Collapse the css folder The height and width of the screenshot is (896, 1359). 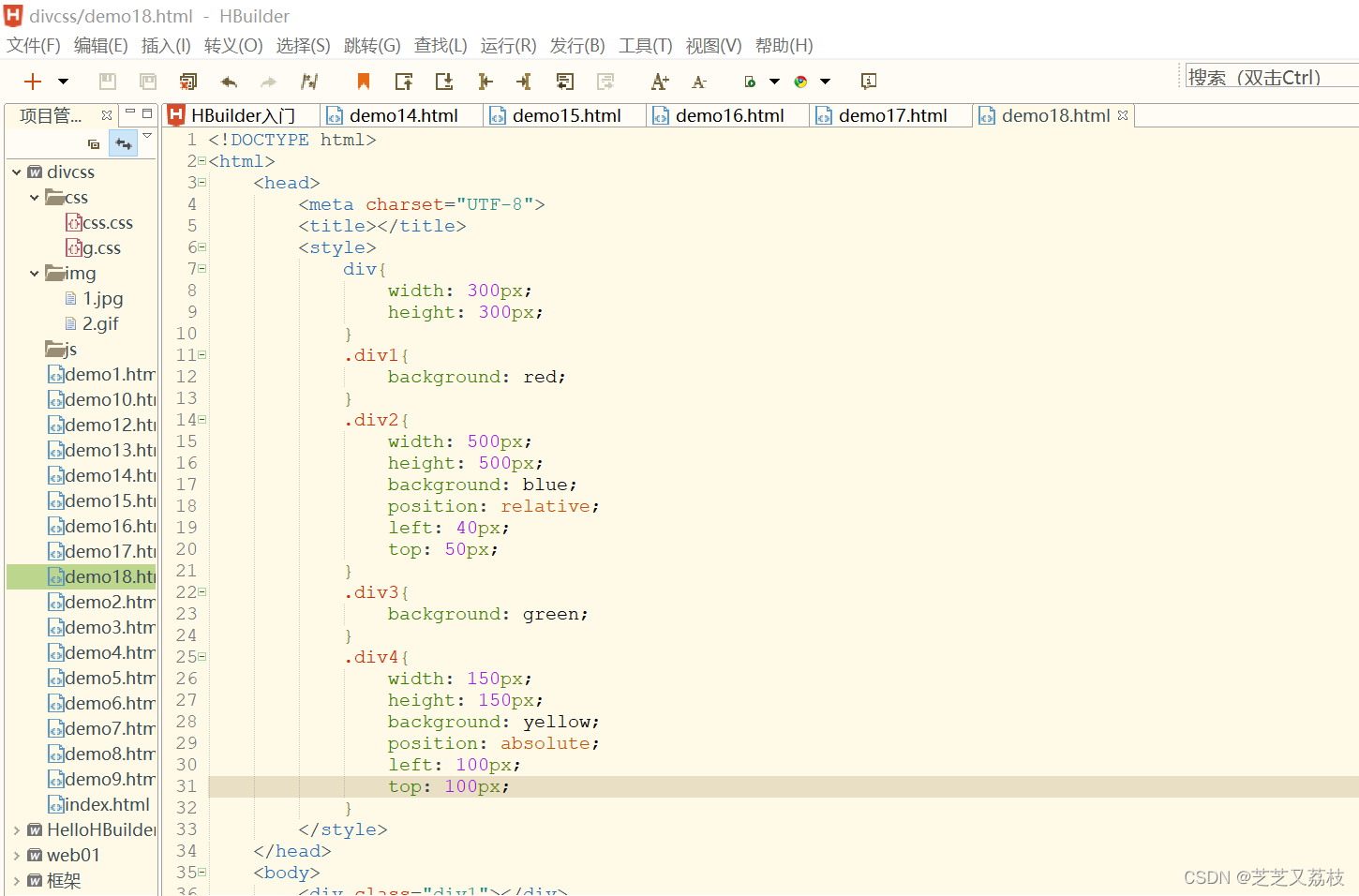[35, 198]
